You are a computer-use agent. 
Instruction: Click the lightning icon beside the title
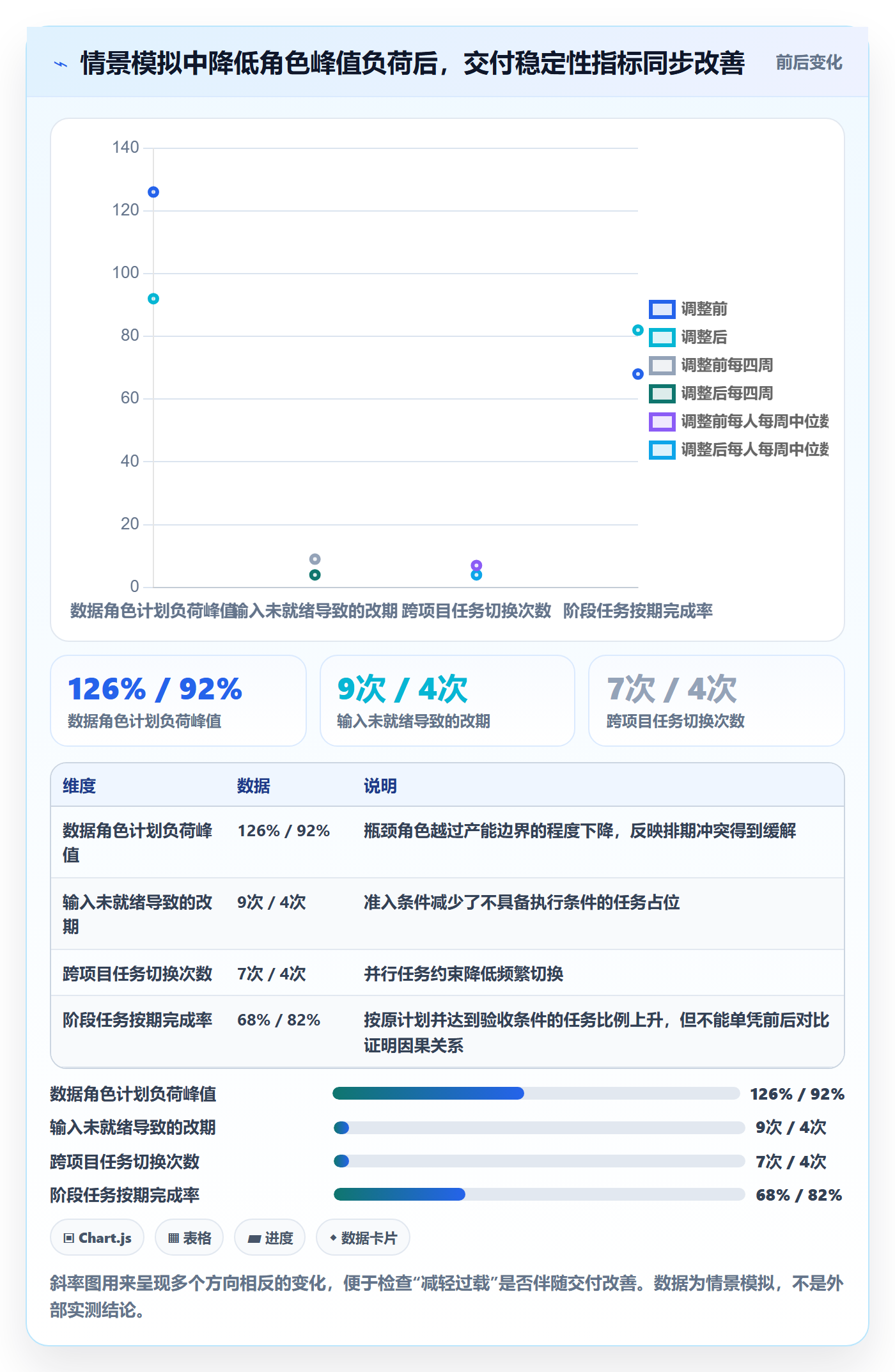tap(61, 64)
